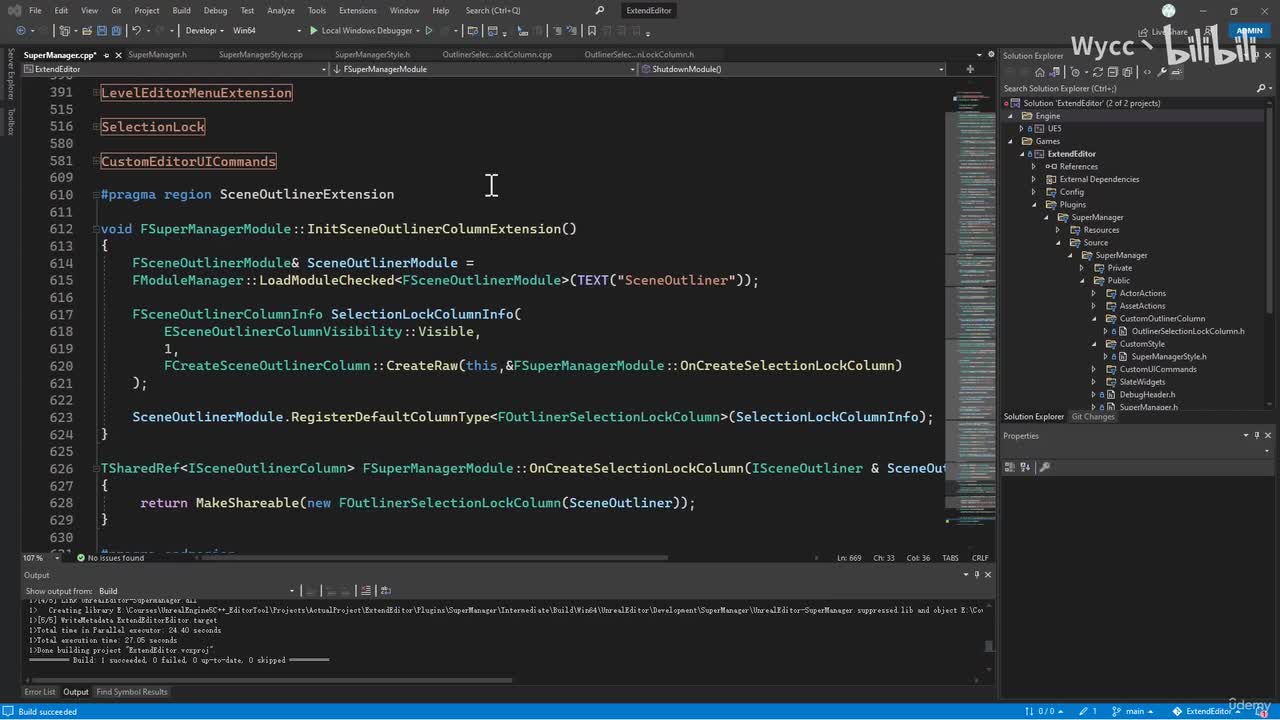Click the bookmark icon in the toolbar
This screenshot has width=1280, height=720.
click(x=591, y=31)
